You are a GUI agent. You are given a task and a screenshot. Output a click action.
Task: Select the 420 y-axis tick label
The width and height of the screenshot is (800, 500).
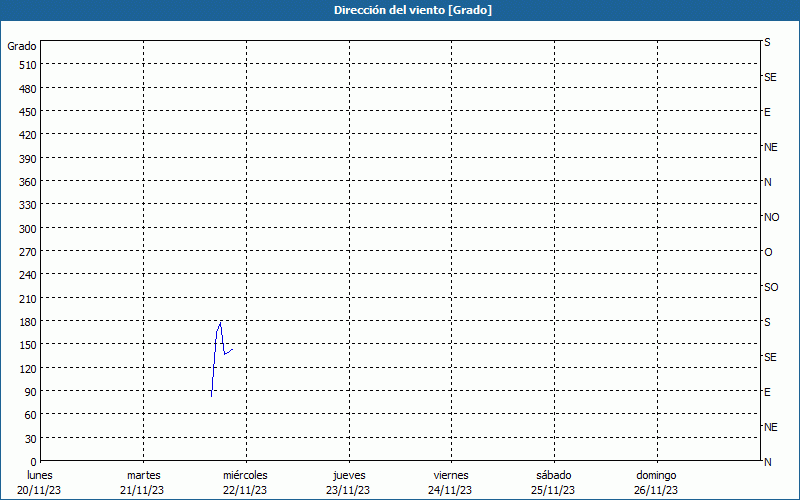click(28, 136)
